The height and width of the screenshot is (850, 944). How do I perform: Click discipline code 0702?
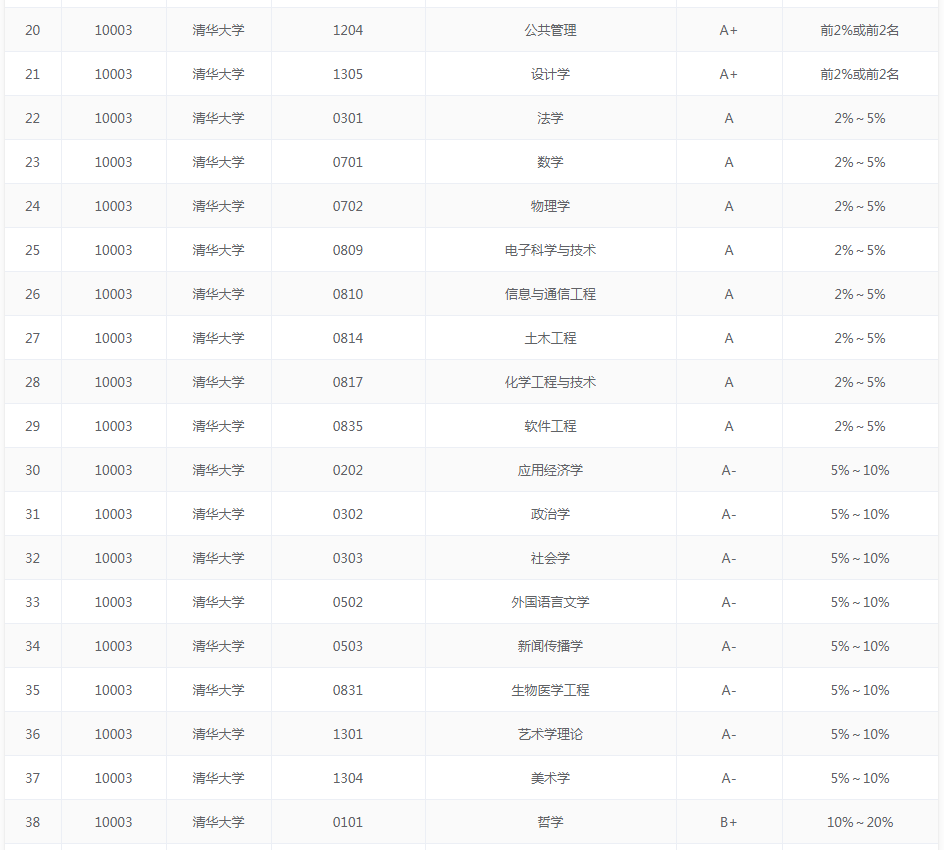coord(348,206)
